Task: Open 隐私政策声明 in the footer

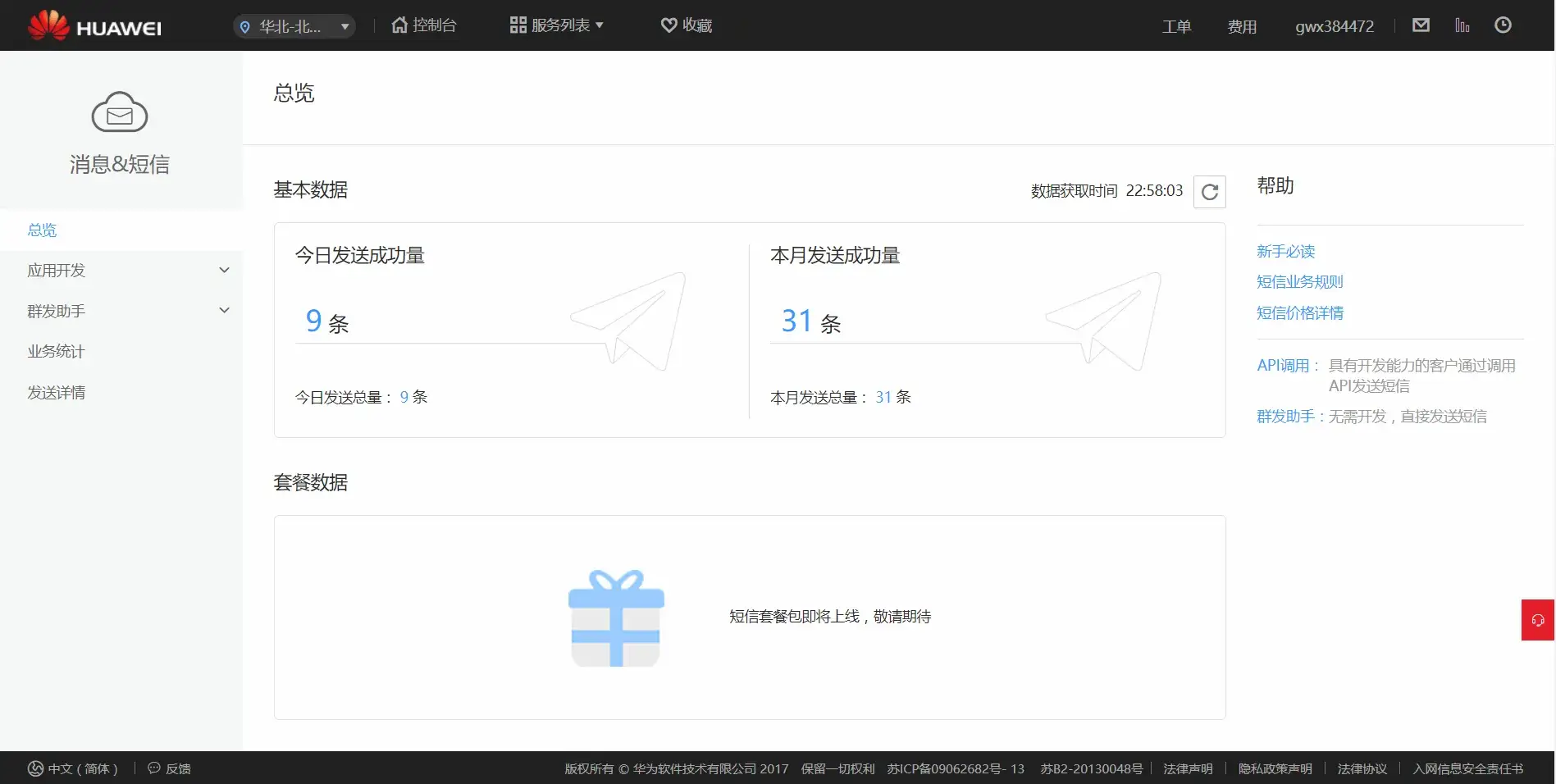Action: [1275, 768]
